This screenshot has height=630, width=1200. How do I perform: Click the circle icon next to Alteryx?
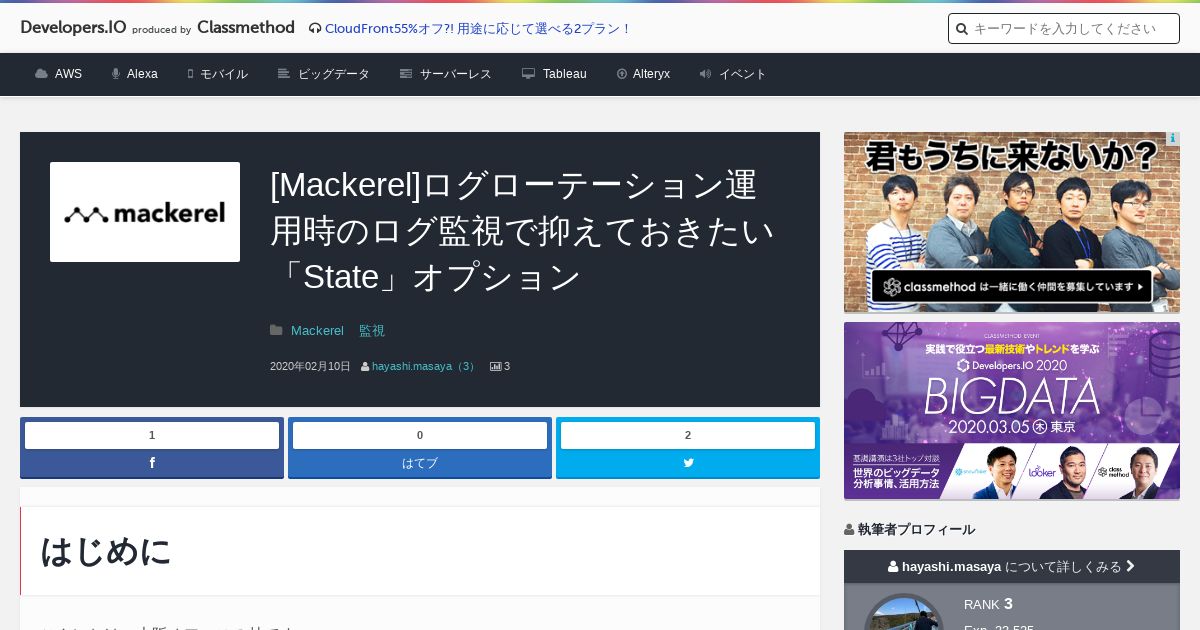(622, 74)
